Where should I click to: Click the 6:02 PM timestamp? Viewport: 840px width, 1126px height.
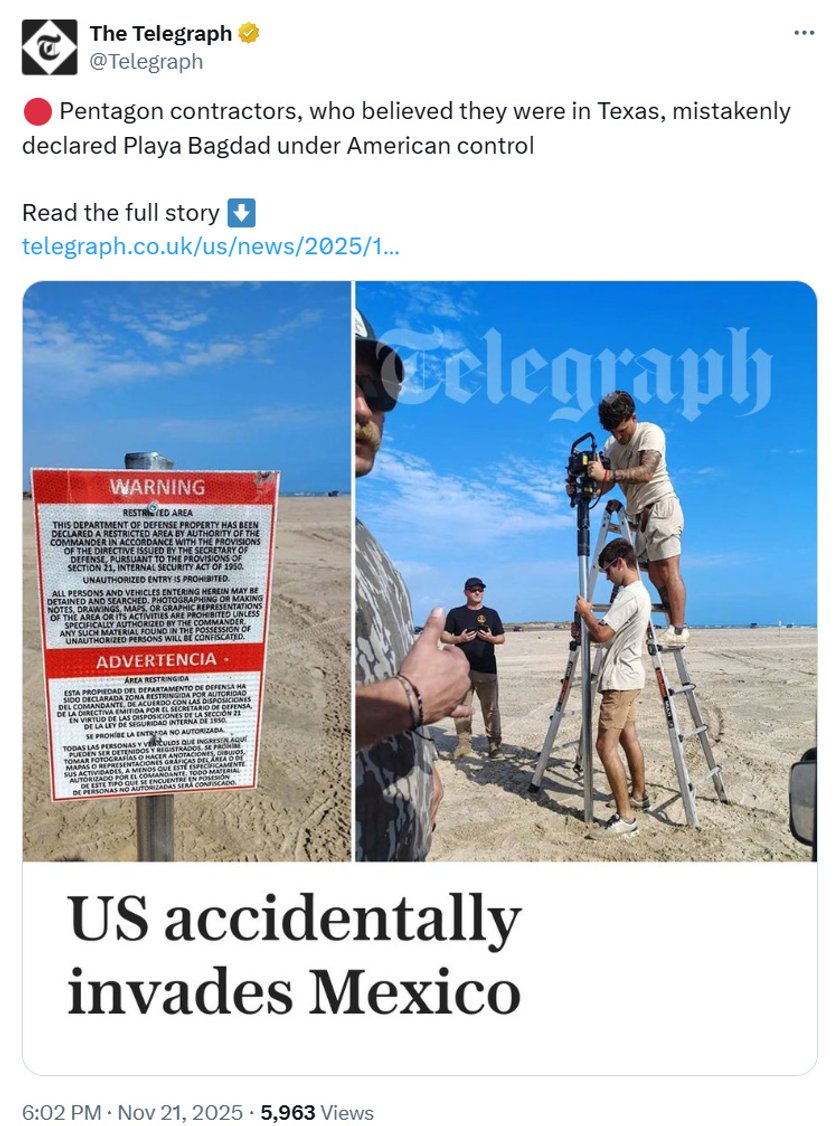[61, 1112]
